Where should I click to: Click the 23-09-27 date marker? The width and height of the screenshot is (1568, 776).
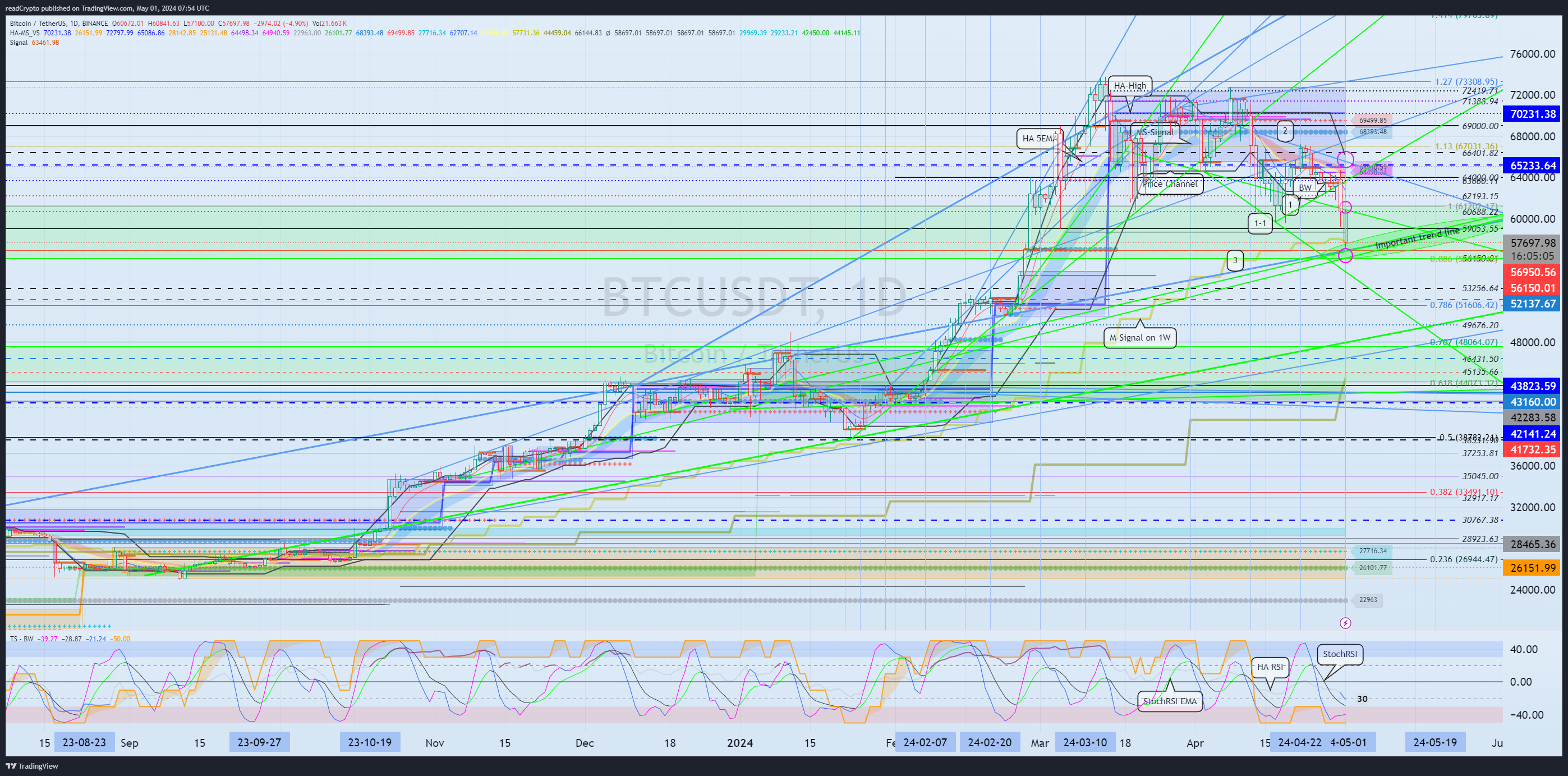tap(259, 742)
